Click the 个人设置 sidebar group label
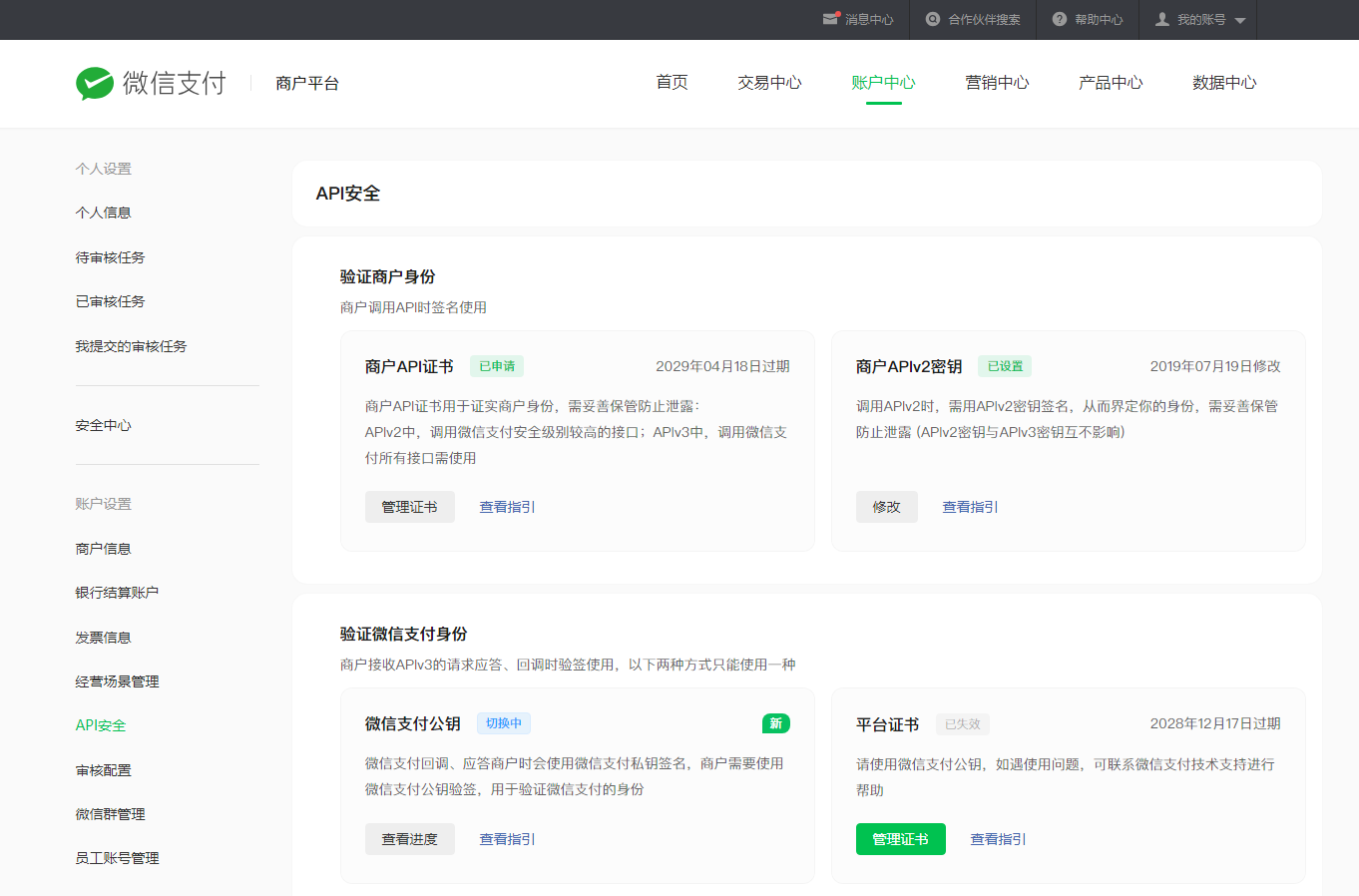 [x=104, y=169]
